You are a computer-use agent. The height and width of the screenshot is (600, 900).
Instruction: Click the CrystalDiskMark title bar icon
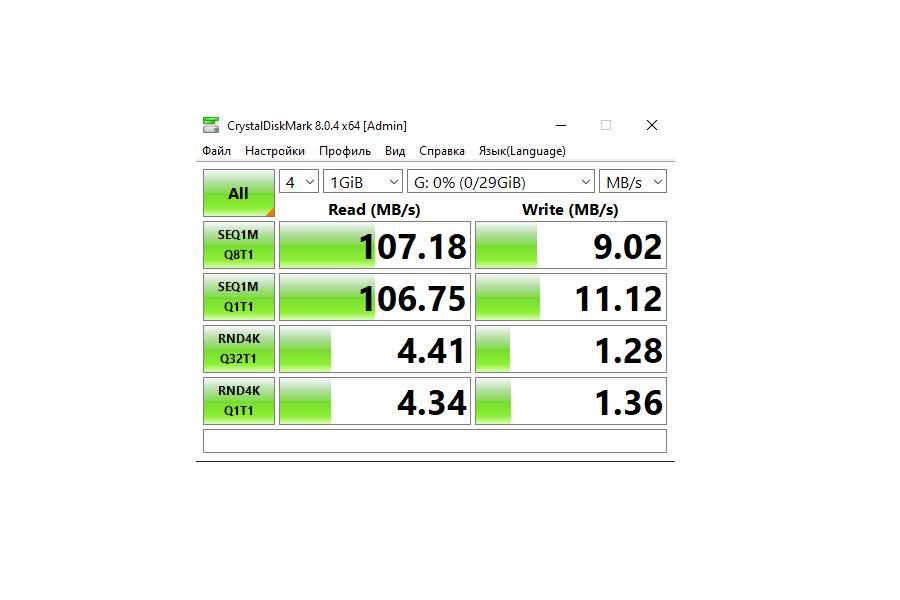point(210,124)
